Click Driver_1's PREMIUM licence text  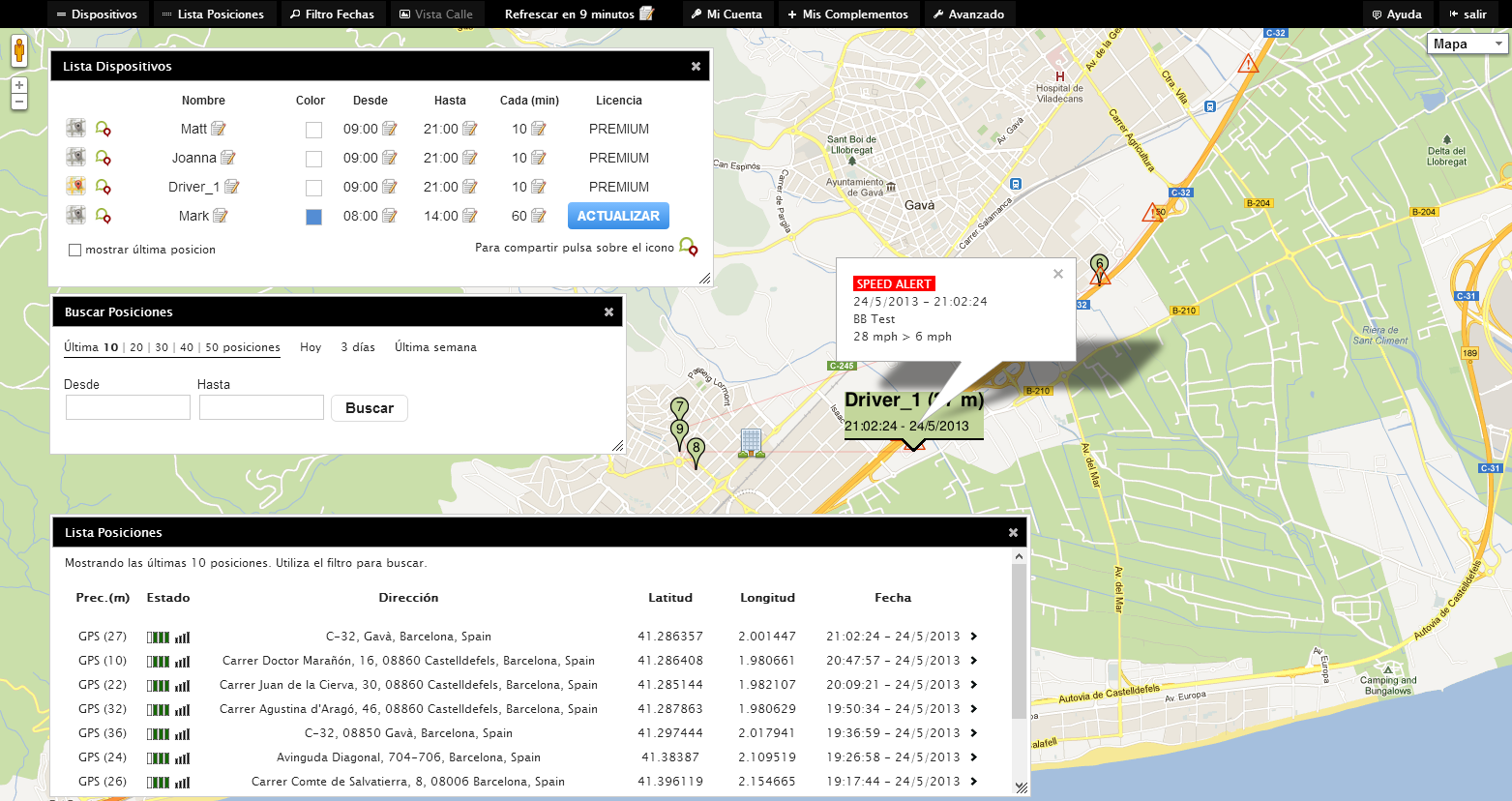point(619,187)
